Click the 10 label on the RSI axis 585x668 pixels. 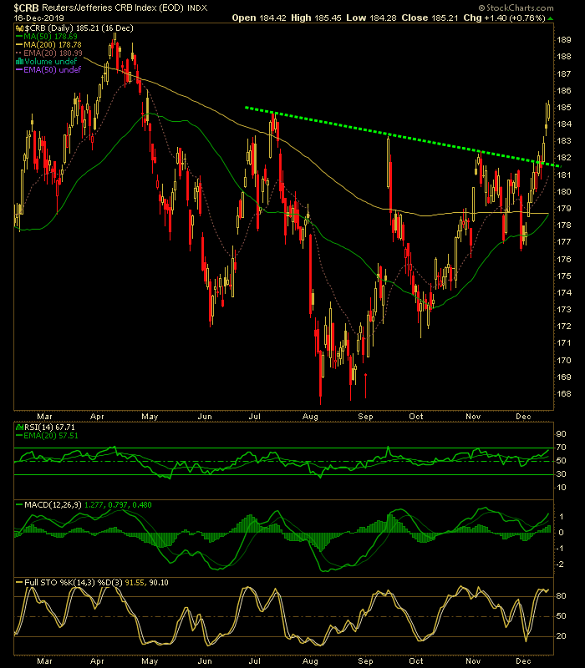(561, 487)
